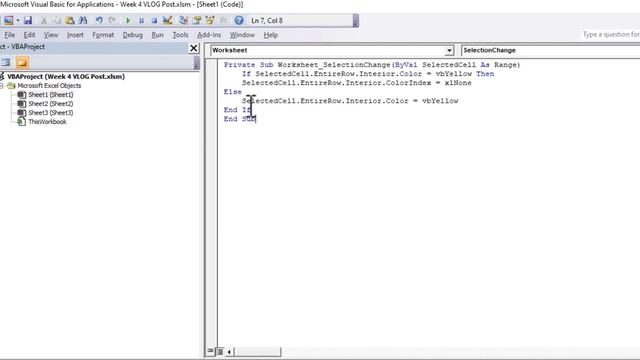This screenshot has height=360, width=640.
Task: Click the Redo arrow icon
Action: coord(112,20)
